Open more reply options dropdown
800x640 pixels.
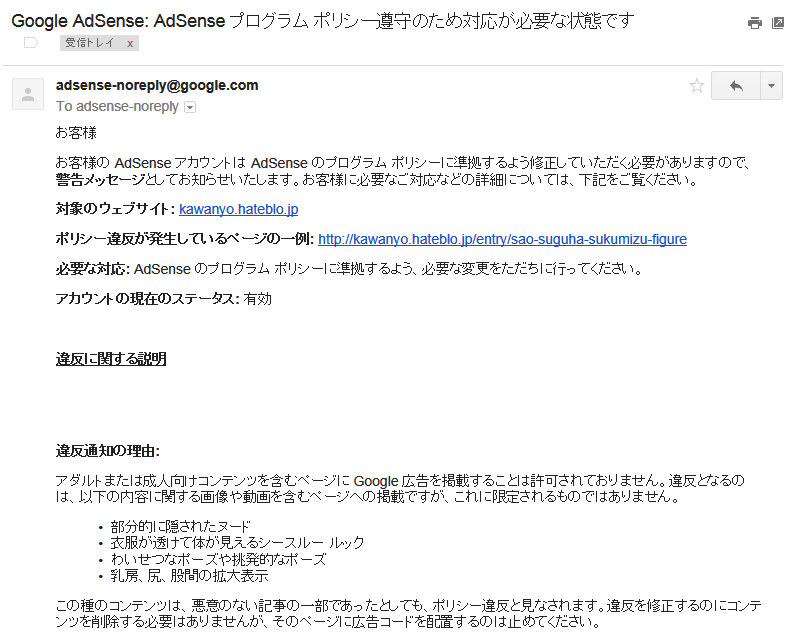click(771, 86)
